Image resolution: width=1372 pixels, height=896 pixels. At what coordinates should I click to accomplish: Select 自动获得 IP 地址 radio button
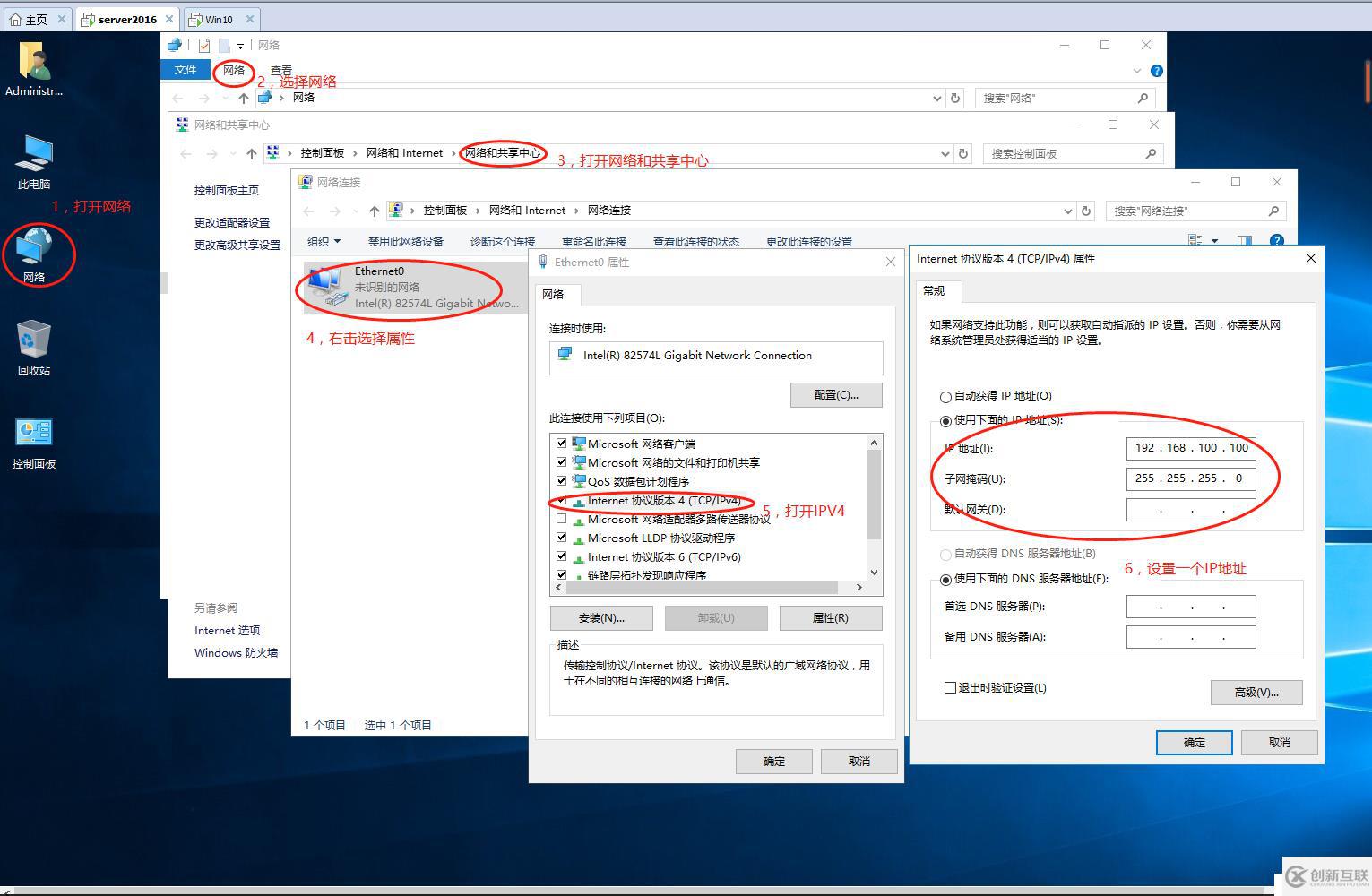point(945,396)
